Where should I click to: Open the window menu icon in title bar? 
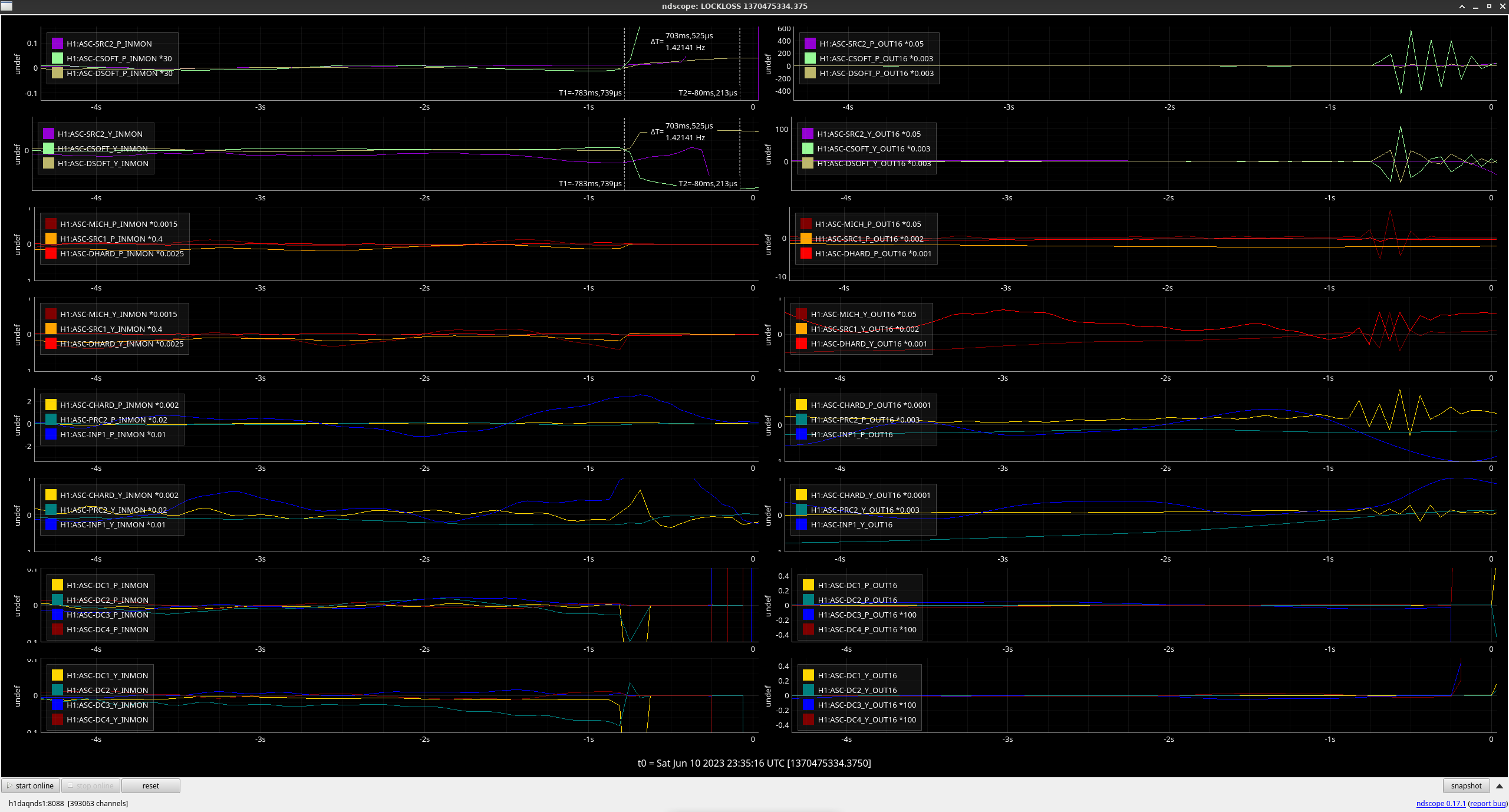point(6,6)
